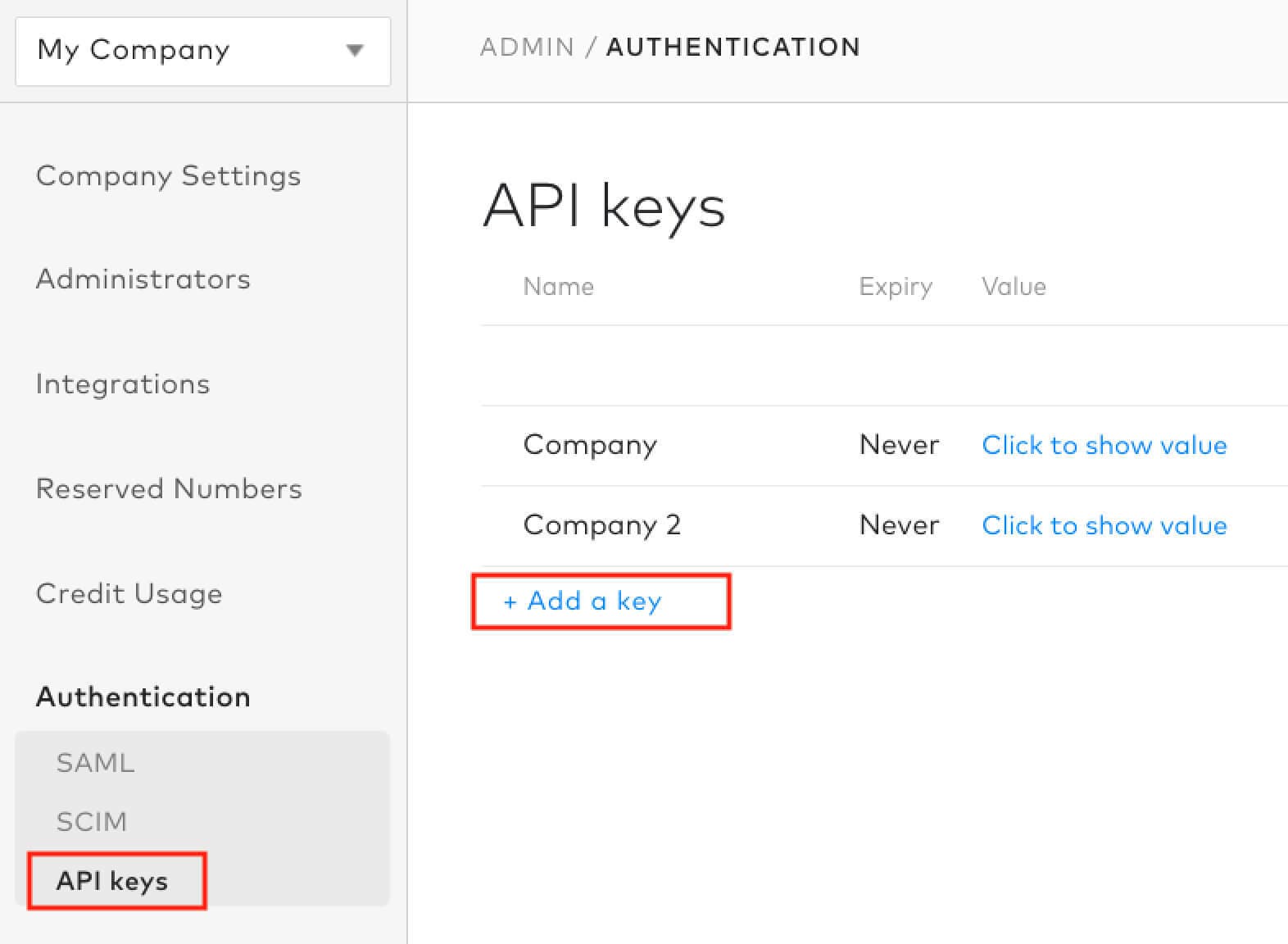Reveal the value of the Company key
The image size is (1288, 944).
coord(1104,445)
